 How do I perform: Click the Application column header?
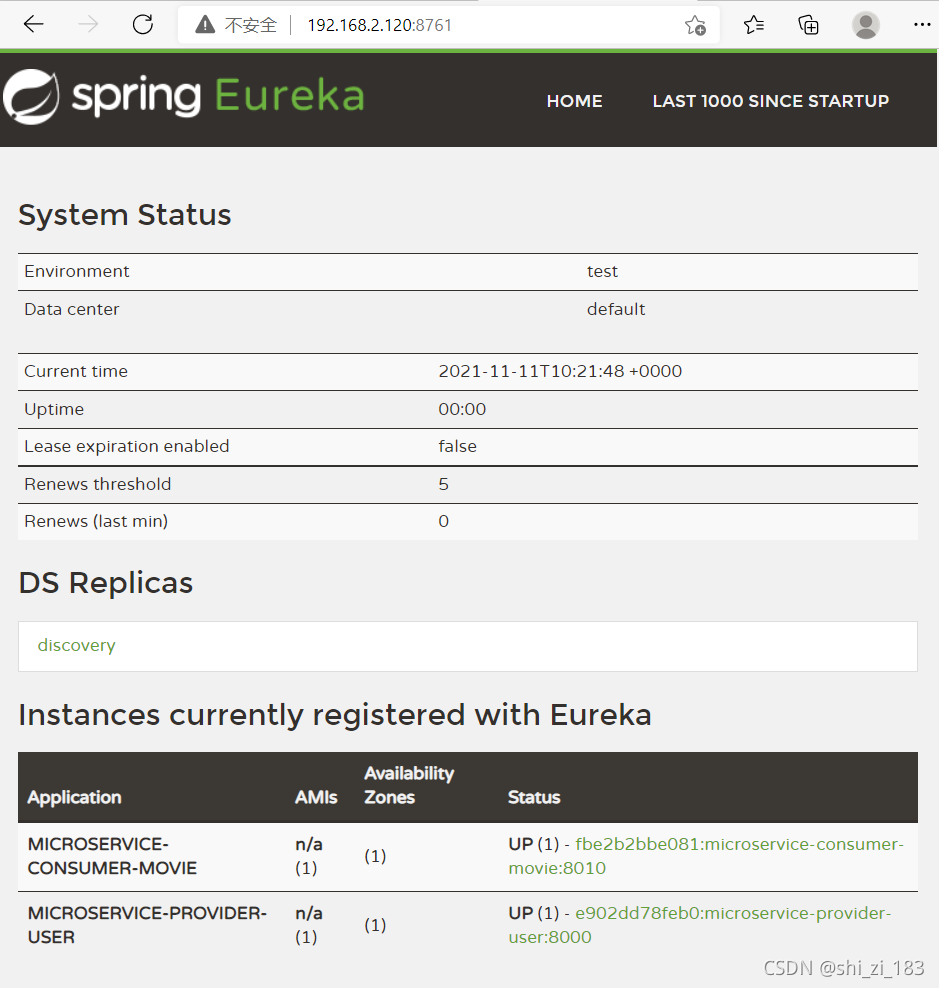click(74, 797)
